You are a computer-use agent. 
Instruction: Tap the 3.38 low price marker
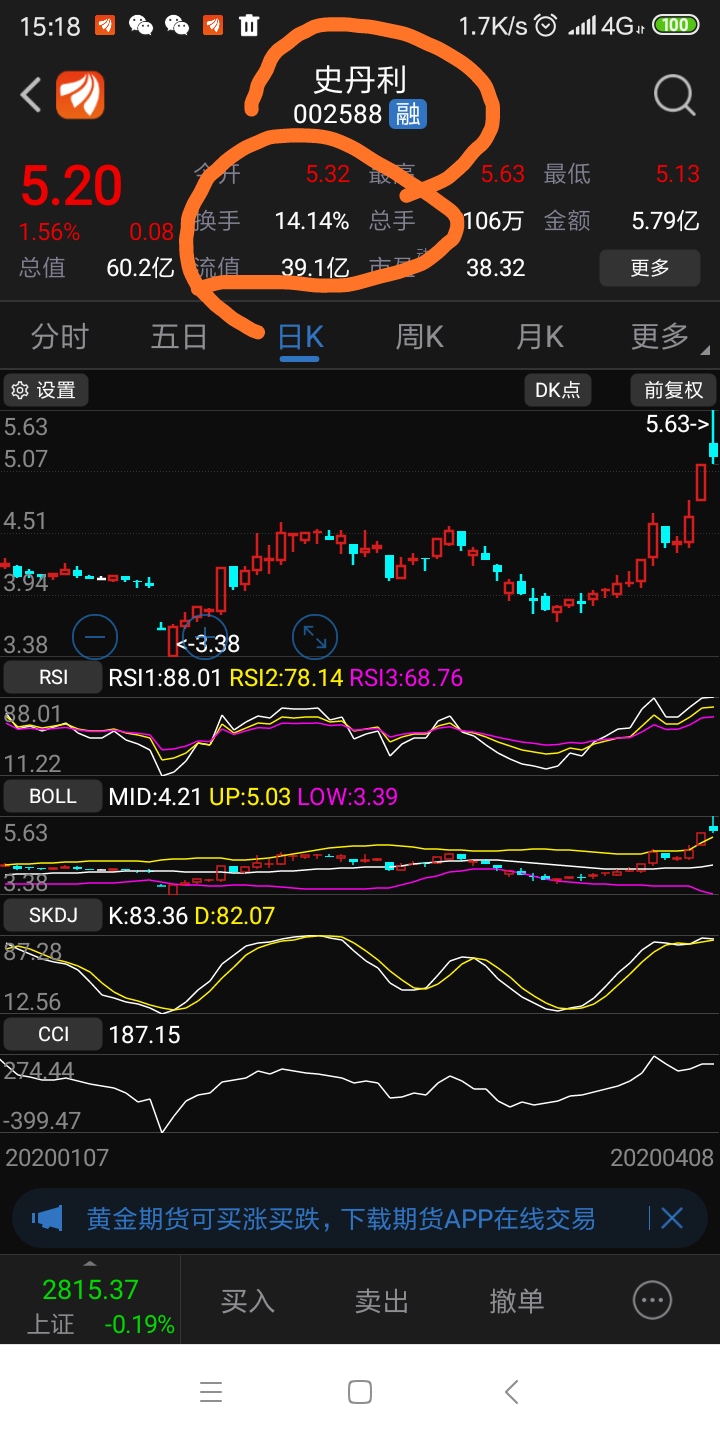(x=208, y=644)
